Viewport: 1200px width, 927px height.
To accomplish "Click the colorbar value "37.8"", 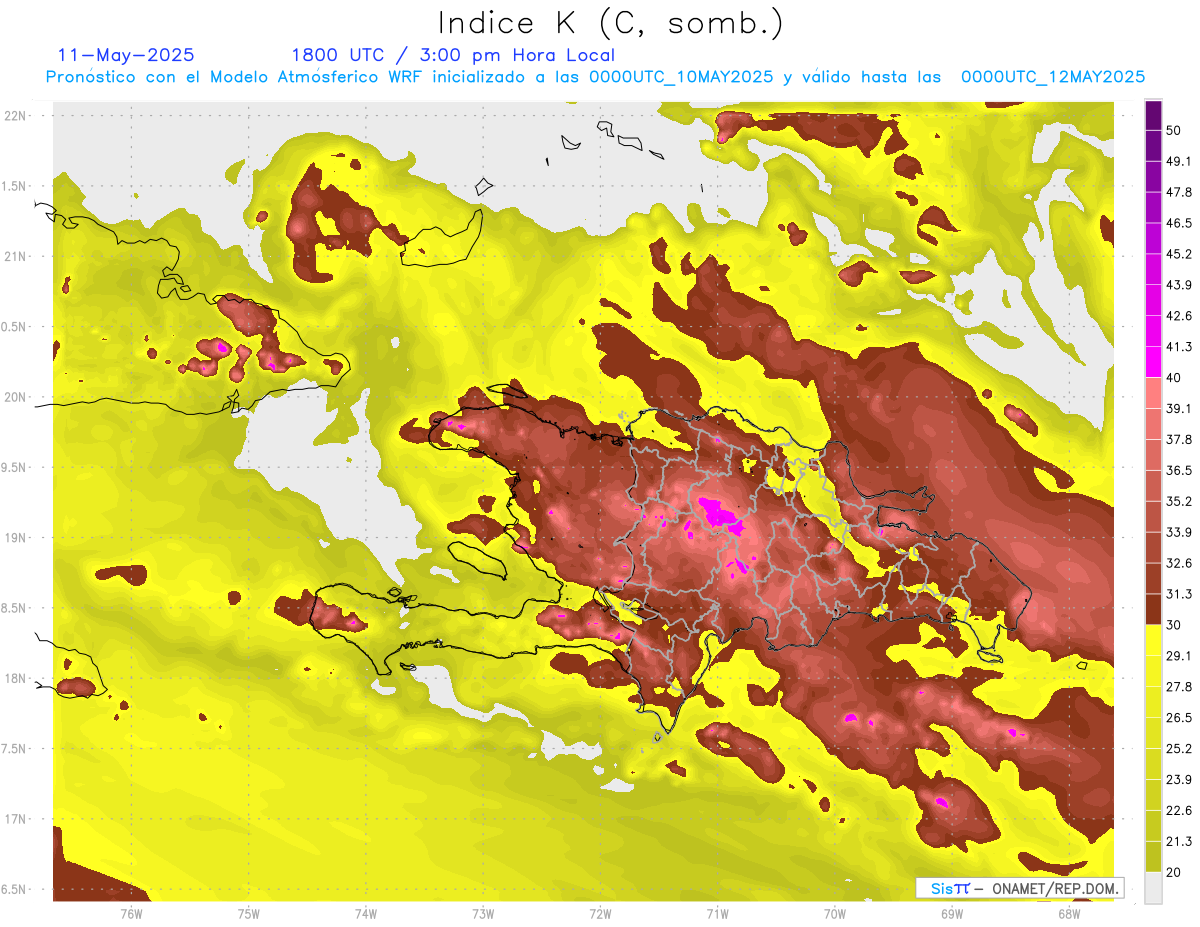I will [1178, 439].
